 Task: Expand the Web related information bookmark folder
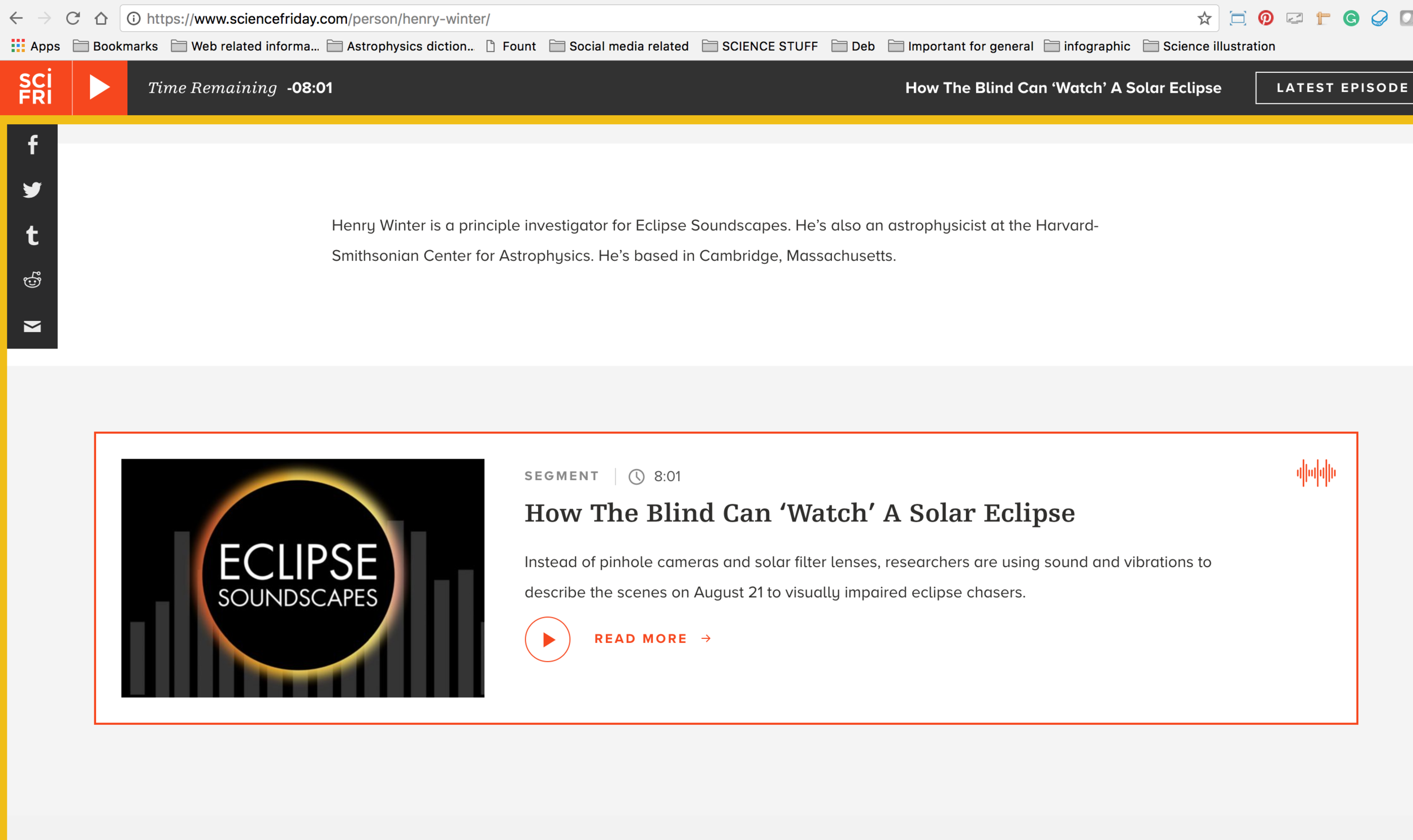click(245, 46)
